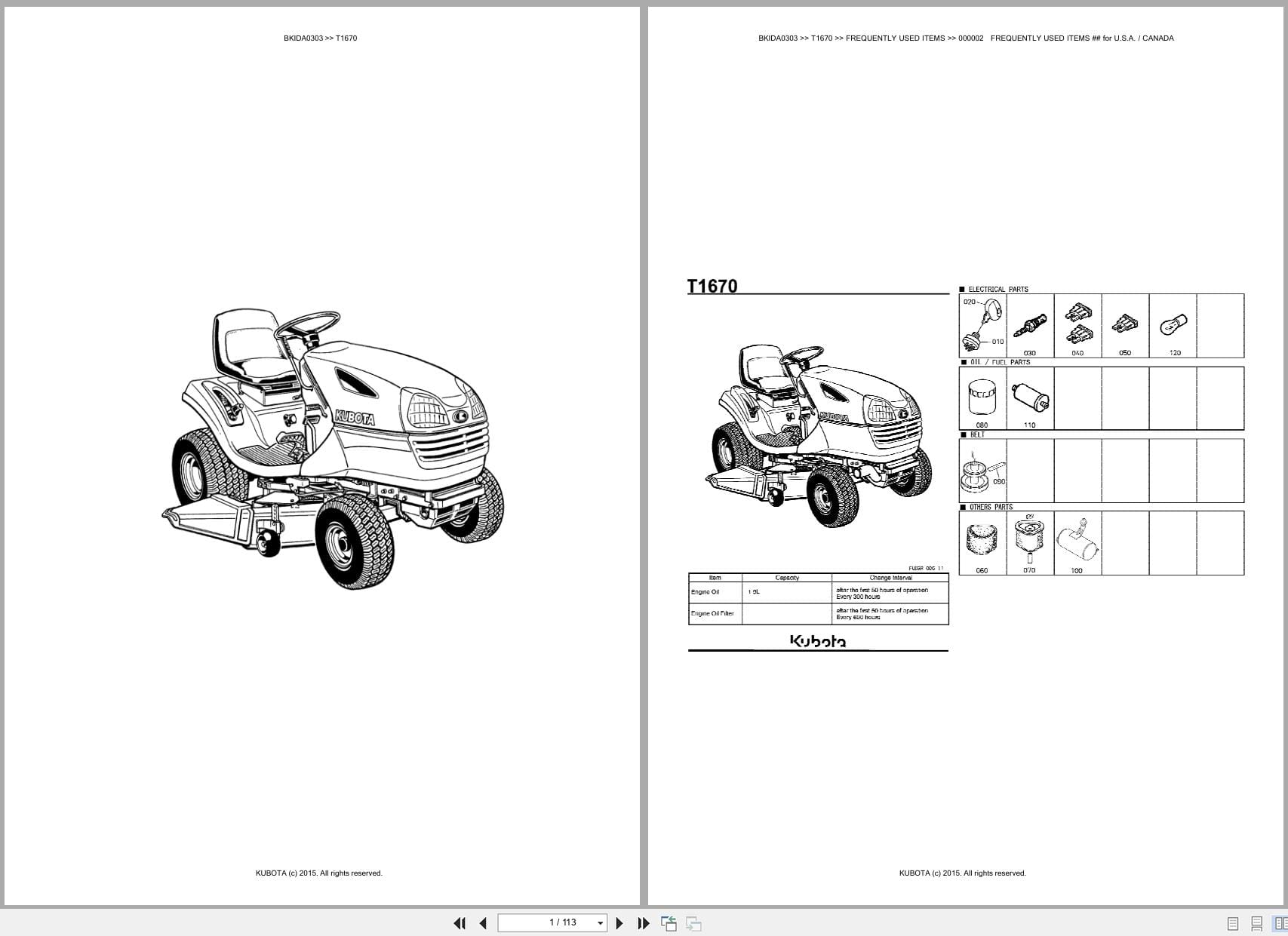
Task: Select two-page side-by-side view
Action: click(1280, 923)
